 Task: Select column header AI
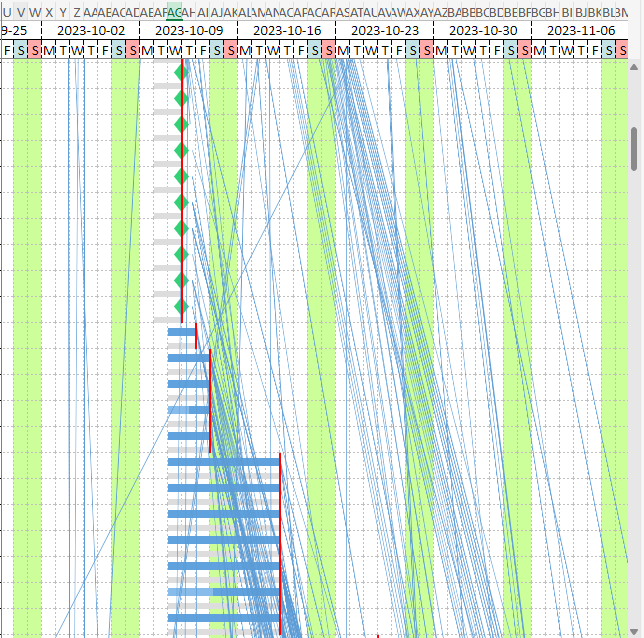[x=202, y=13]
